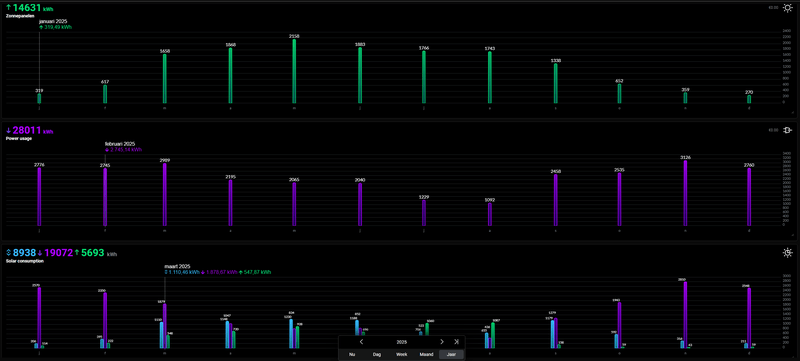Click the sun icon on Zonnepanelen panel
800x361 pixels.
click(788, 8)
